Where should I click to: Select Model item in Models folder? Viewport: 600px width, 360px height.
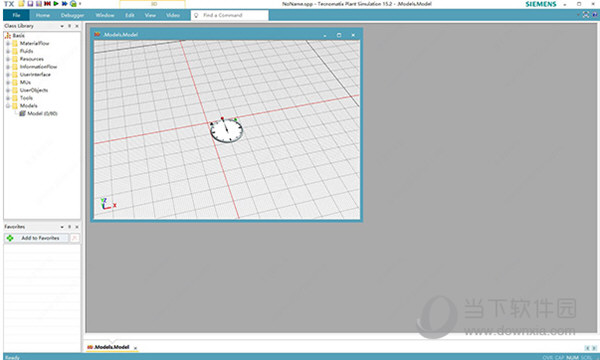pyautogui.click(x=42, y=114)
